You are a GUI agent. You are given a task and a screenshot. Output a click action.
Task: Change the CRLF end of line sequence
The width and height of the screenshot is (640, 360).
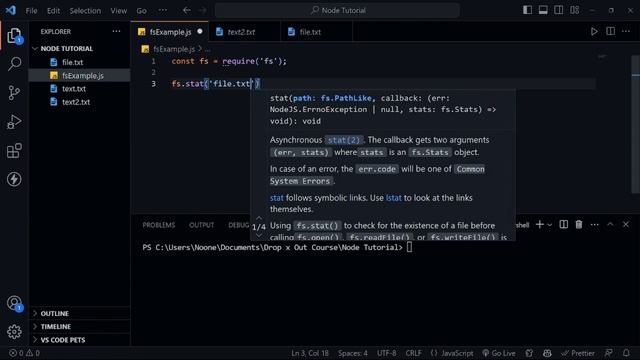[413, 353]
